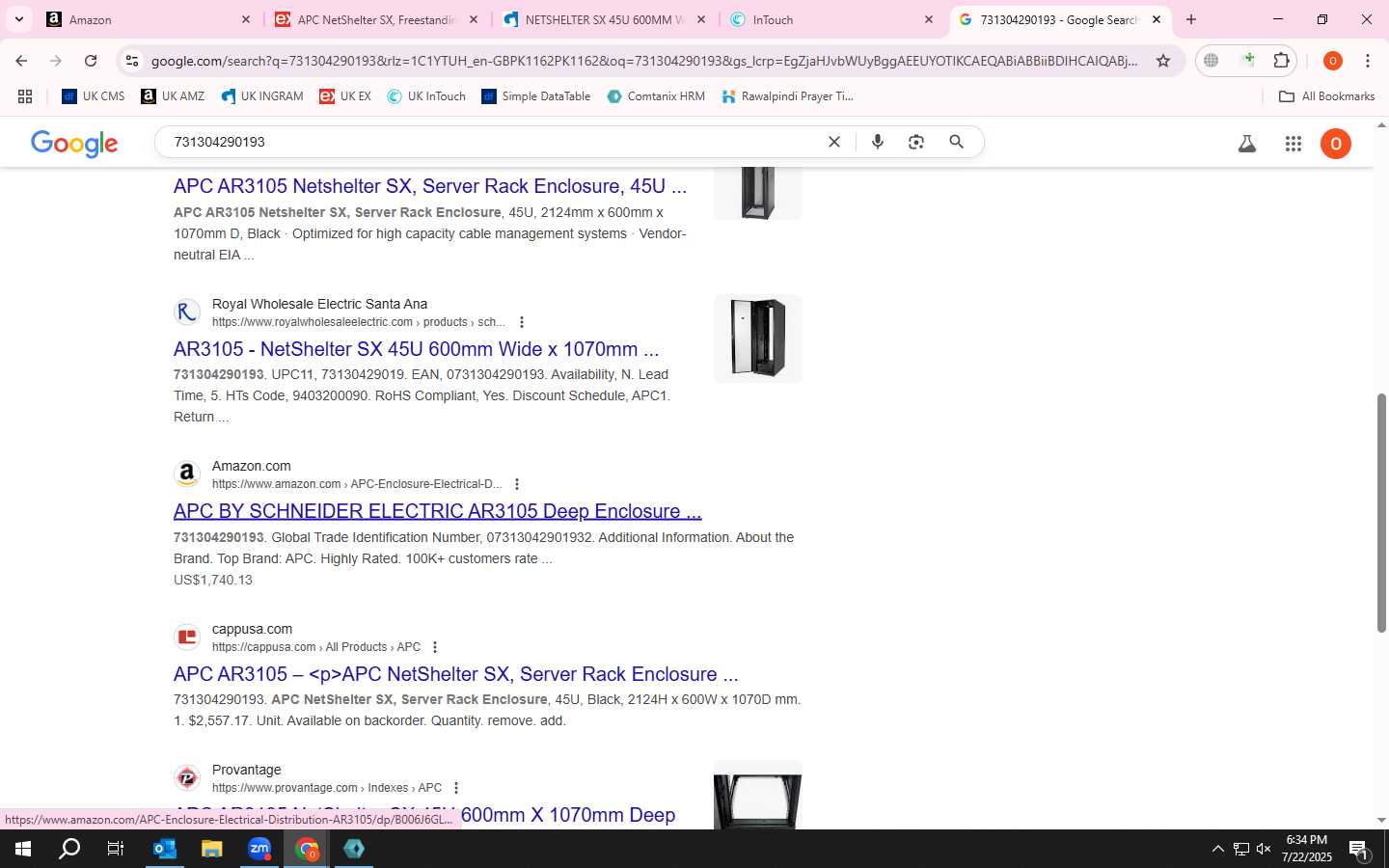Click the muted volume tray icon
Image resolution: width=1389 pixels, height=868 pixels.
click(x=1264, y=849)
